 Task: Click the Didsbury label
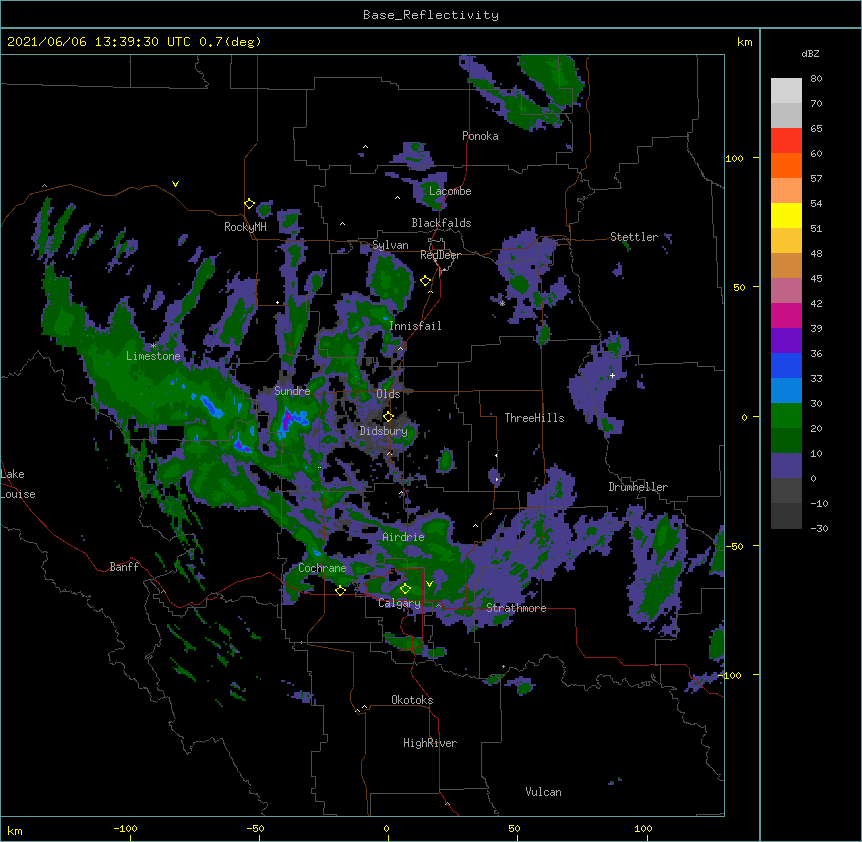(x=384, y=431)
